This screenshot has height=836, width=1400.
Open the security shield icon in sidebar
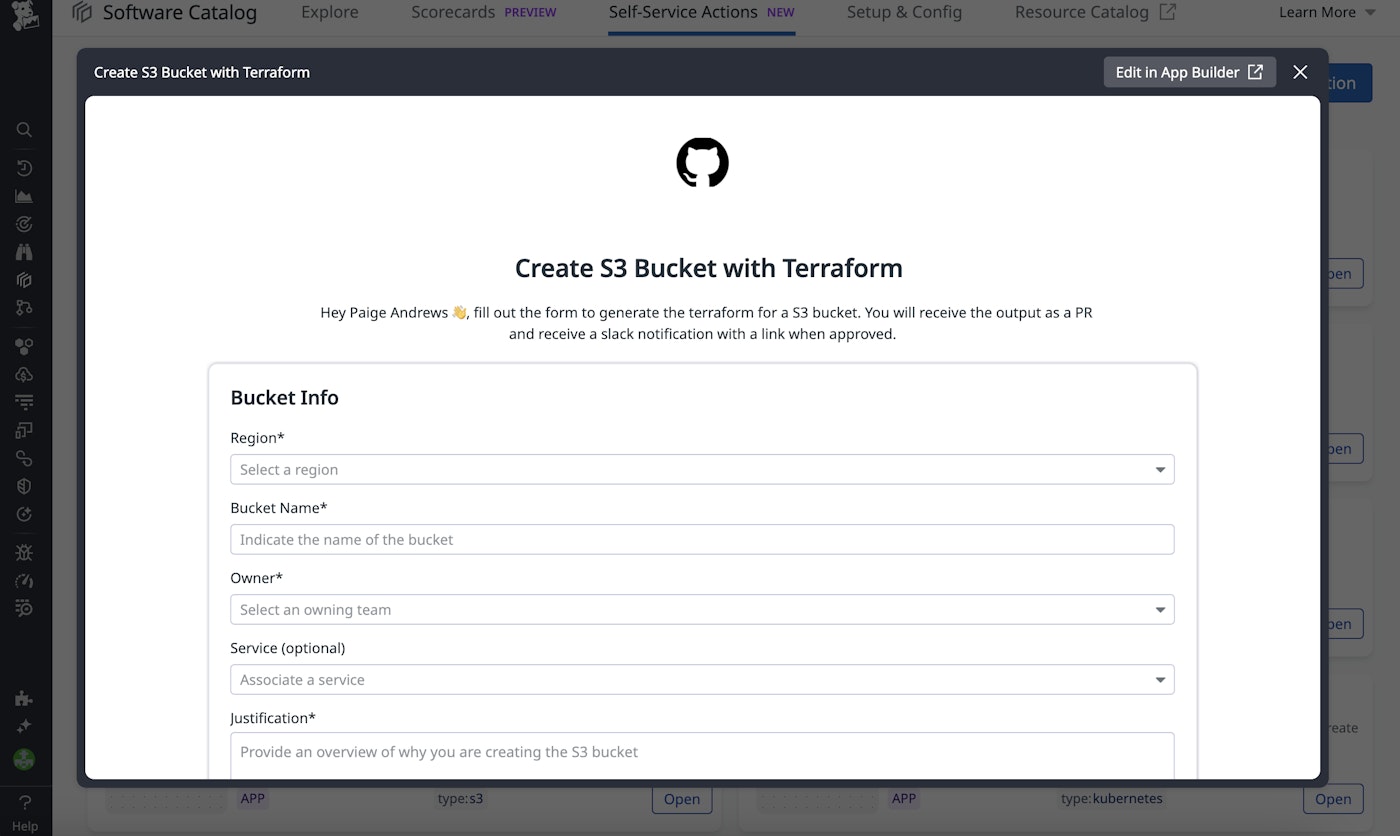[x=25, y=486]
